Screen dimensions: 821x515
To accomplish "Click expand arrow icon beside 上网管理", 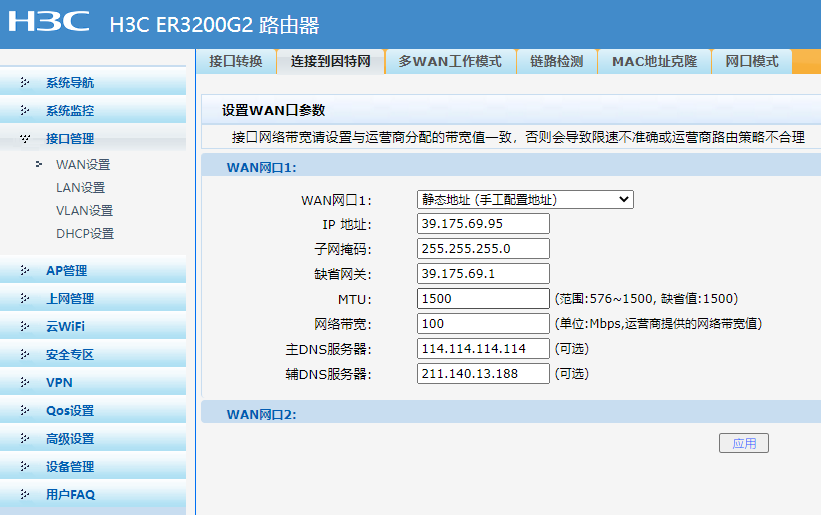I will click(x=25, y=298).
